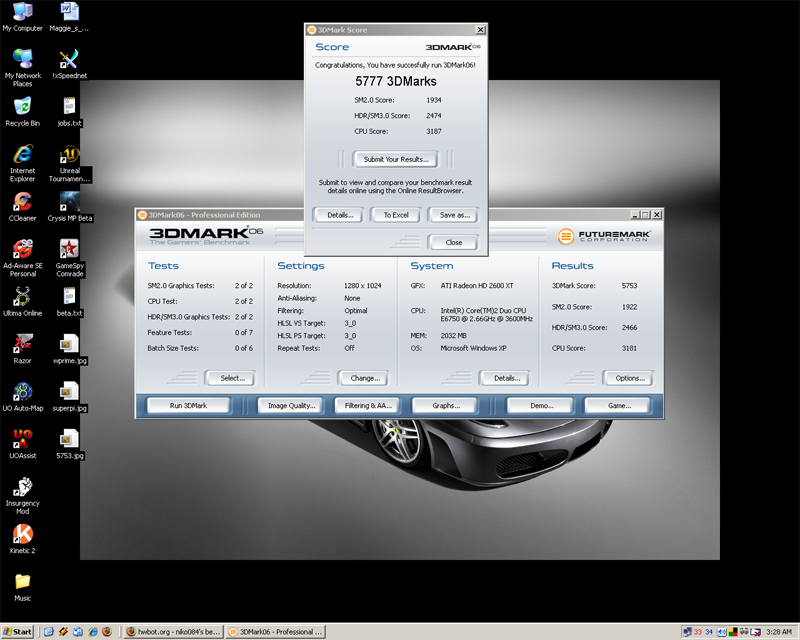This screenshot has height=640, width=800.
Task: Click the Show Desktop quick launch icon
Action: coord(48,632)
